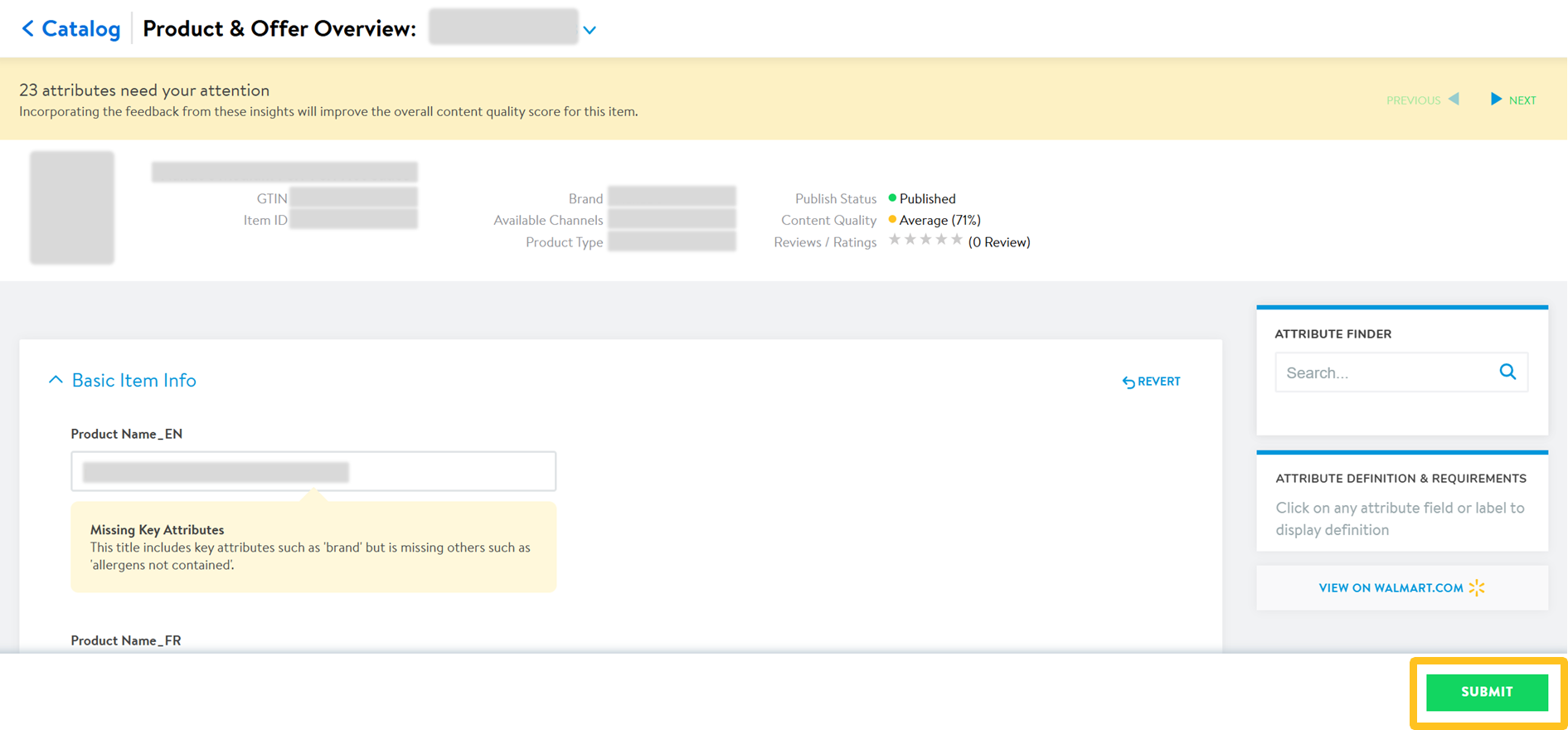Click the reviews star rating
The height and width of the screenshot is (730, 1568).
pyautogui.click(x=925, y=240)
